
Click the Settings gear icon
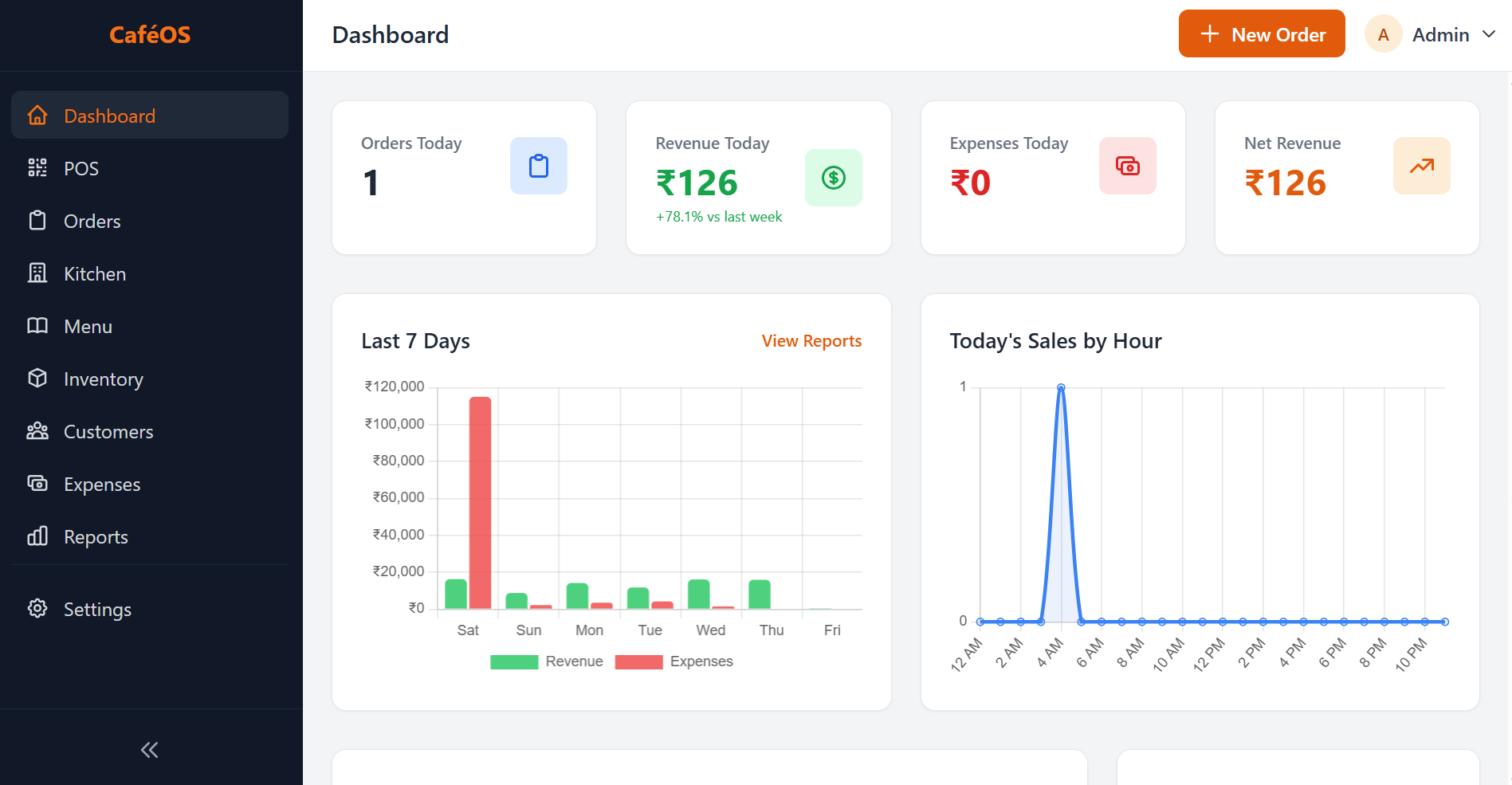[37, 608]
